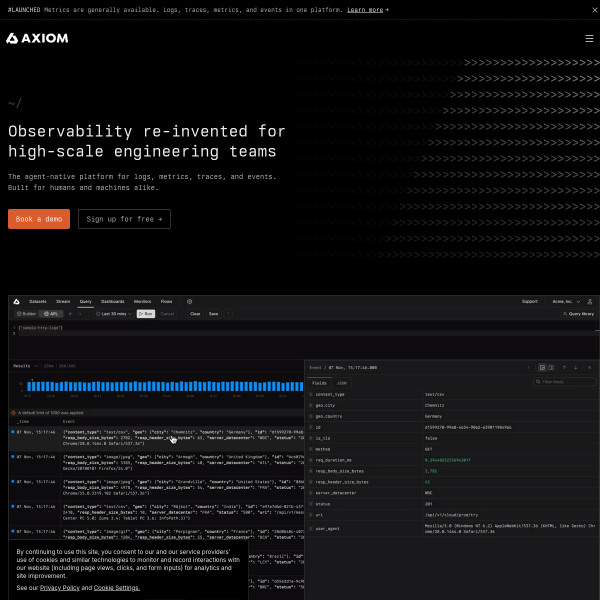Viewport: 600px width, 600px height.
Task: Open the Flows tab
Action: tap(166, 302)
